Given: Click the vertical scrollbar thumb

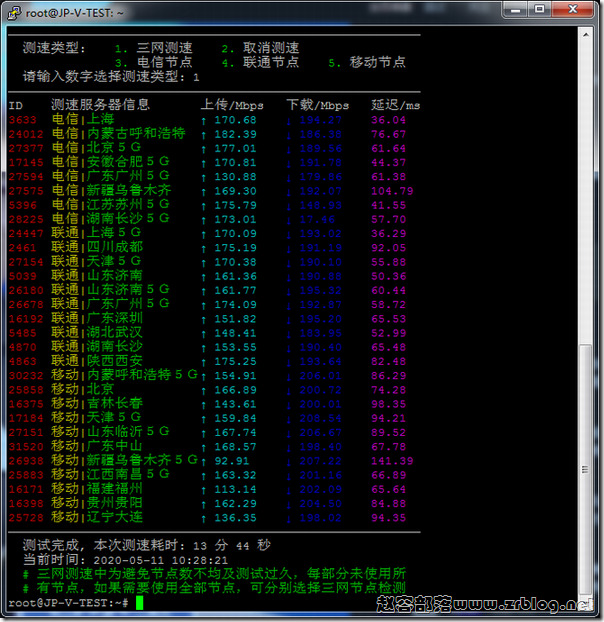Looking at the screenshot, I should 585,469.
